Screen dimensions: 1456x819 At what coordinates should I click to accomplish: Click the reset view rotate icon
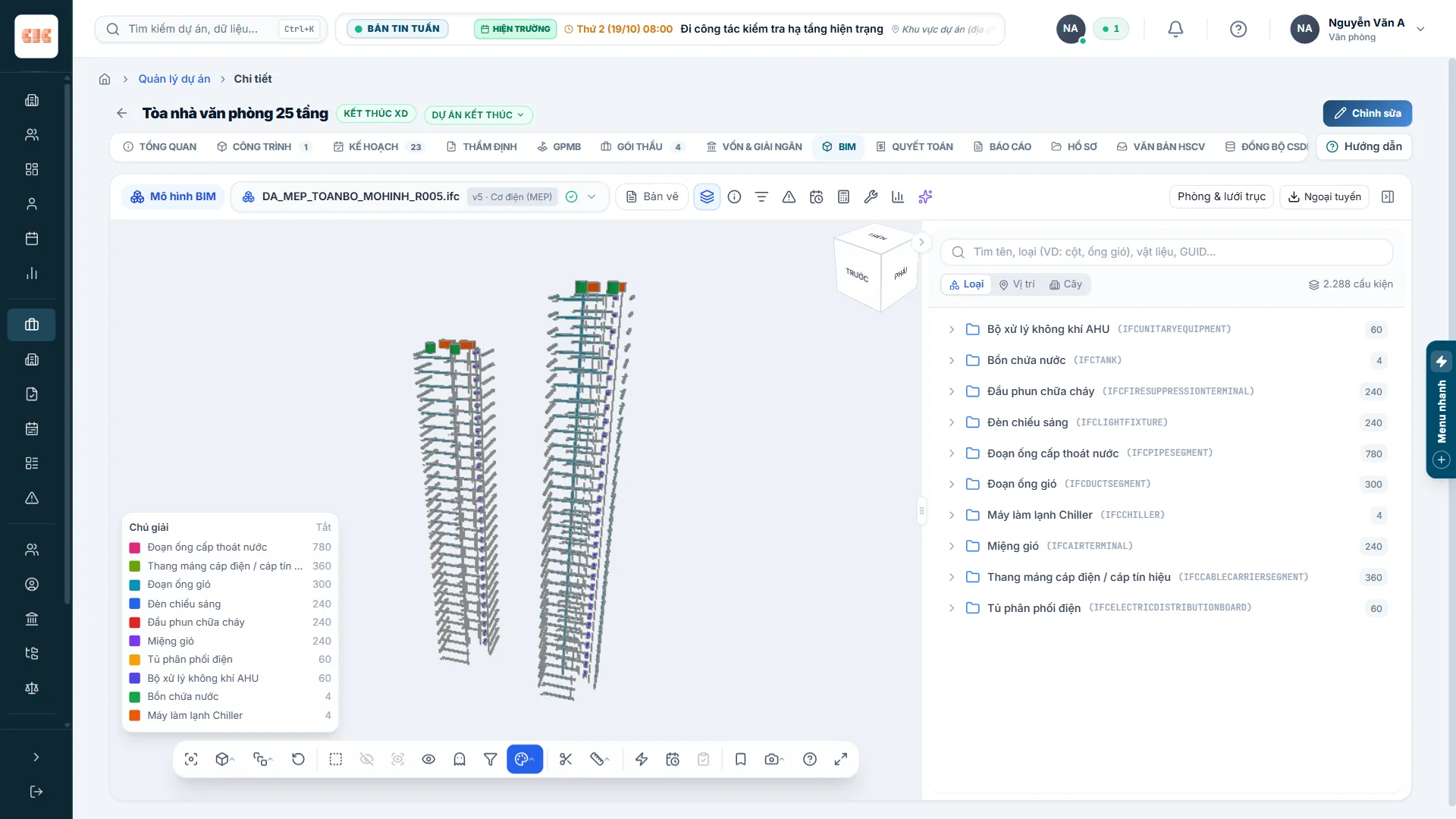[298, 759]
